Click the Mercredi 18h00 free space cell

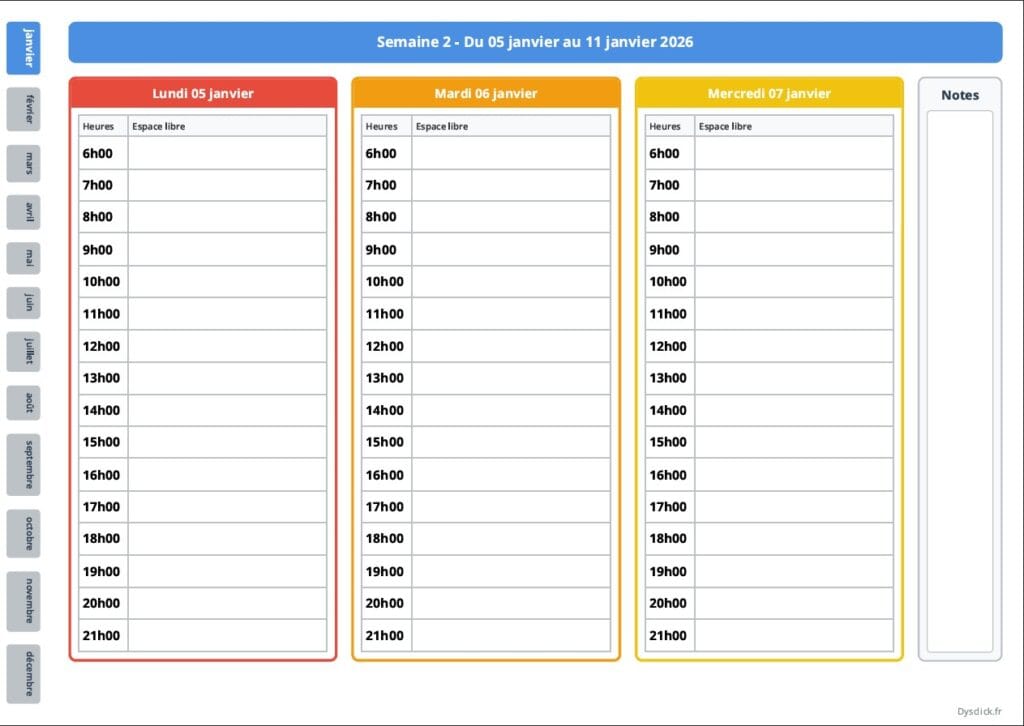794,539
